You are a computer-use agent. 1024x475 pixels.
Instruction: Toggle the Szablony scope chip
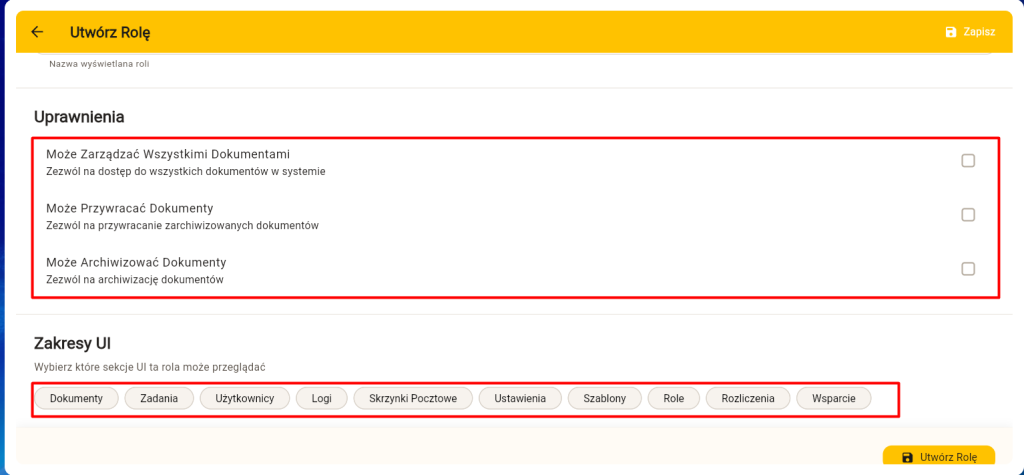pos(604,399)
